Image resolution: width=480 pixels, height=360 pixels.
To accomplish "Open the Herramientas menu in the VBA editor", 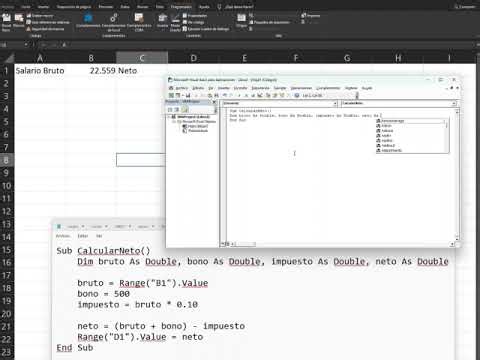I will [x=301, y=88].
